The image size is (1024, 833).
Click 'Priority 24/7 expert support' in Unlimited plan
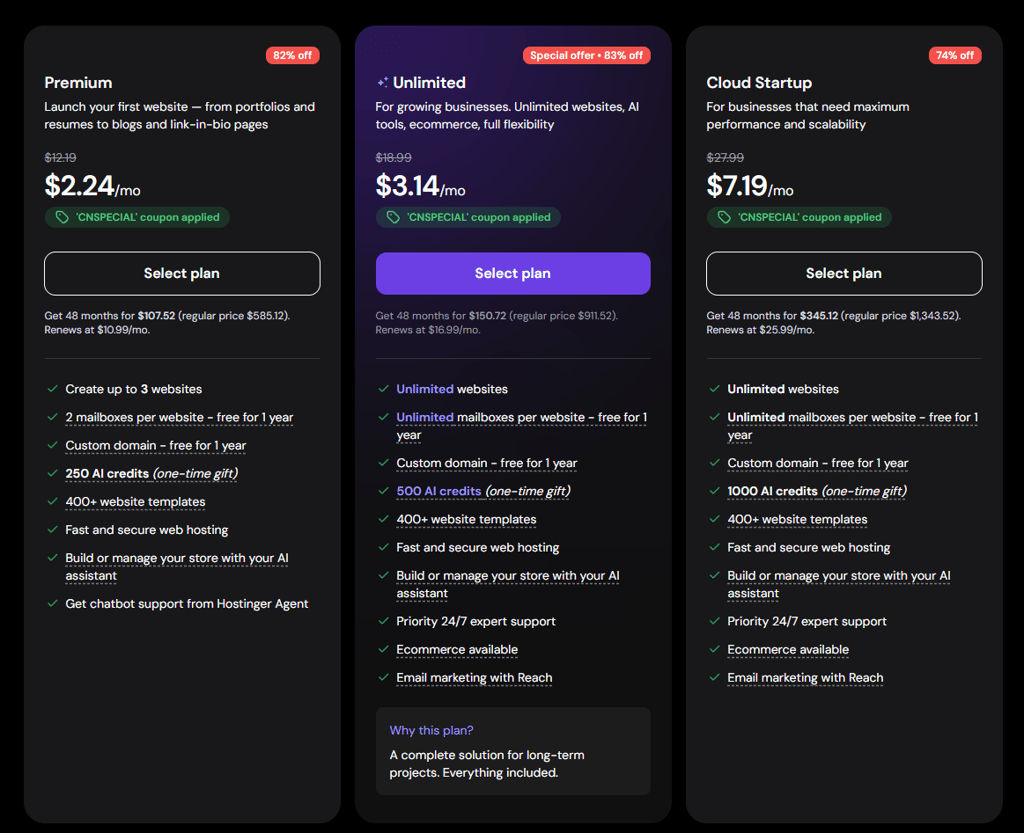[x=476, y=621]
